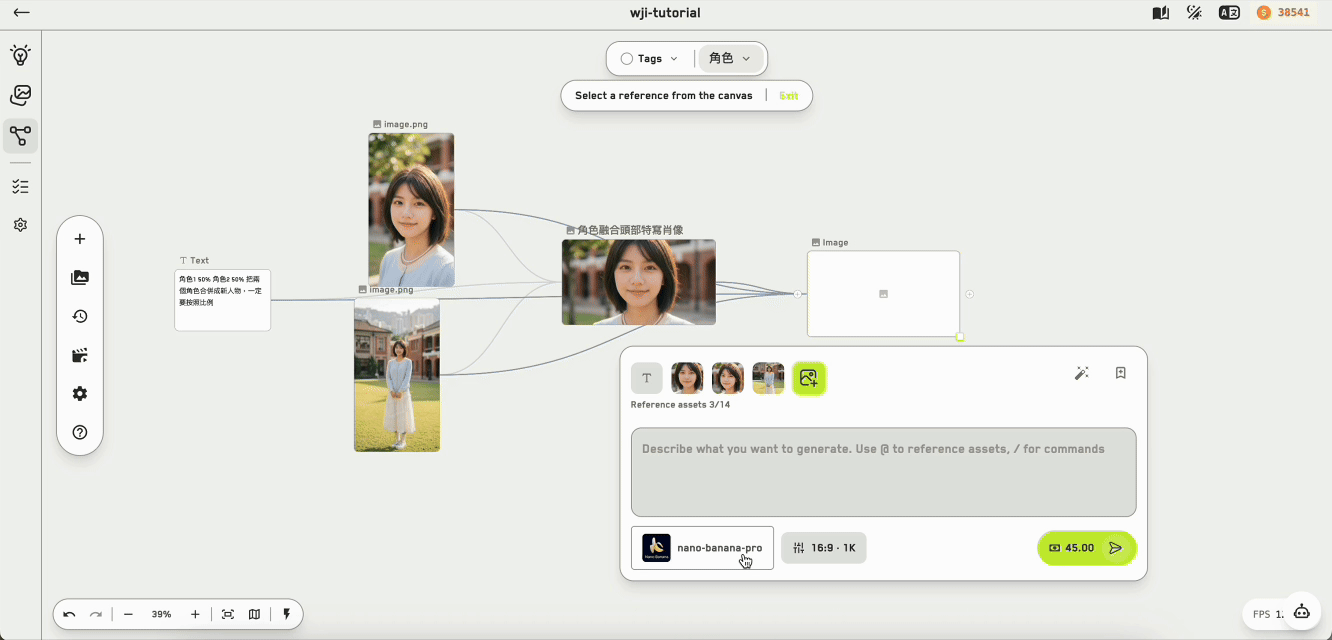Open the video clapperboard tool
The width and height of the screenshot is (1332, 640).
(x=80, y=355)
